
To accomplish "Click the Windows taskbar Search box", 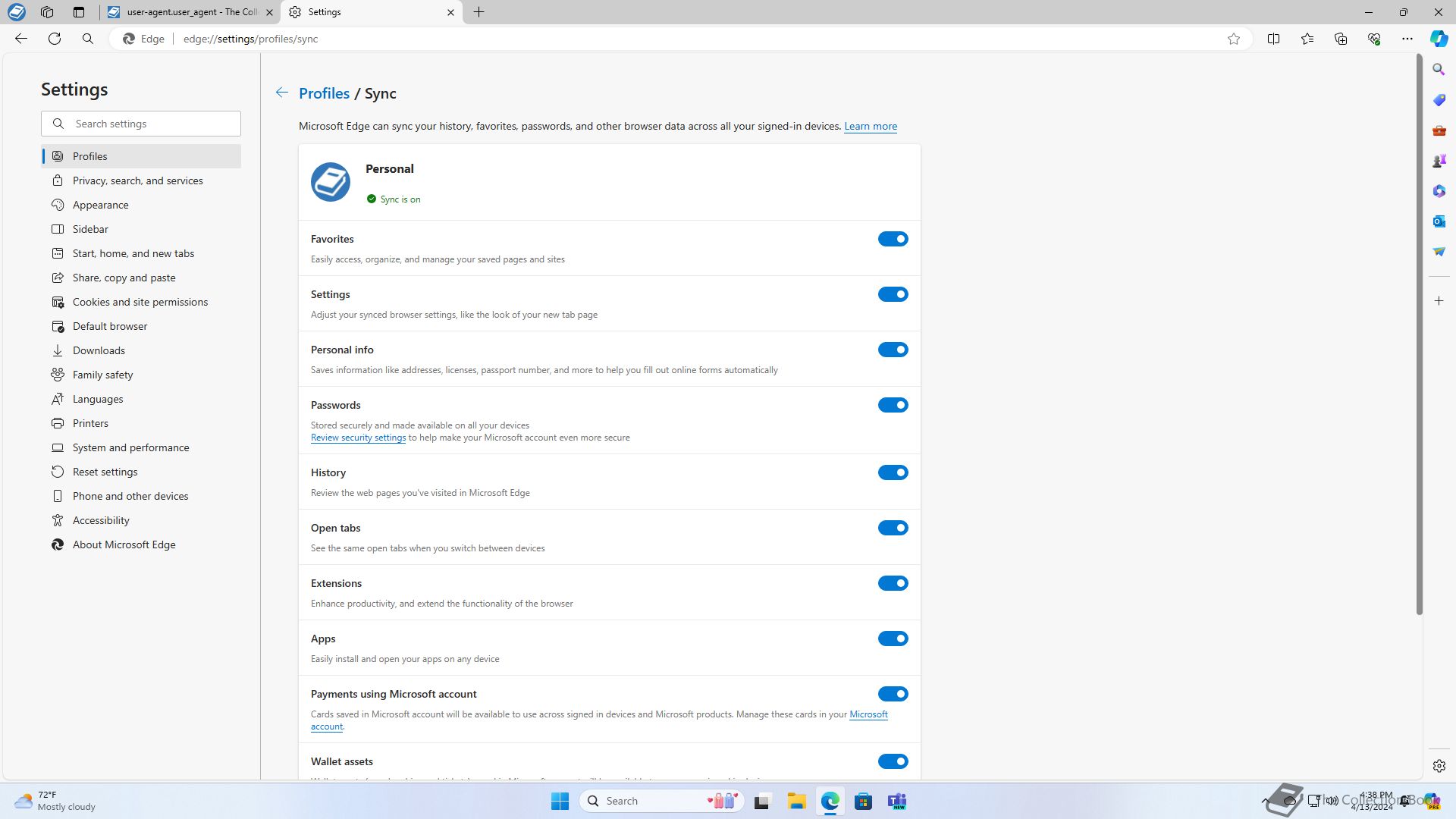I will [661, 801].
